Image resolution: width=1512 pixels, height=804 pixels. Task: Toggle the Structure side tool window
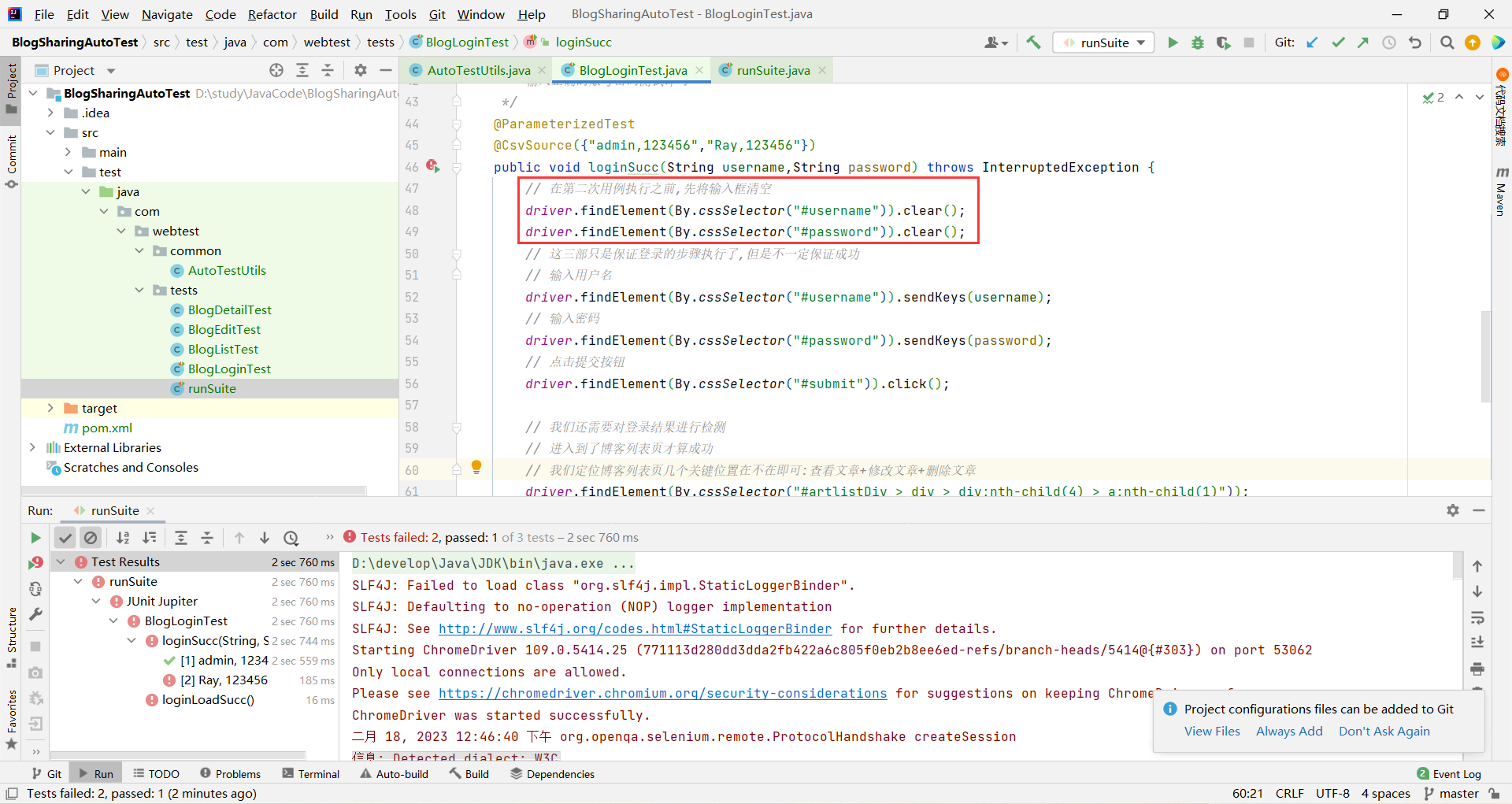11,636
